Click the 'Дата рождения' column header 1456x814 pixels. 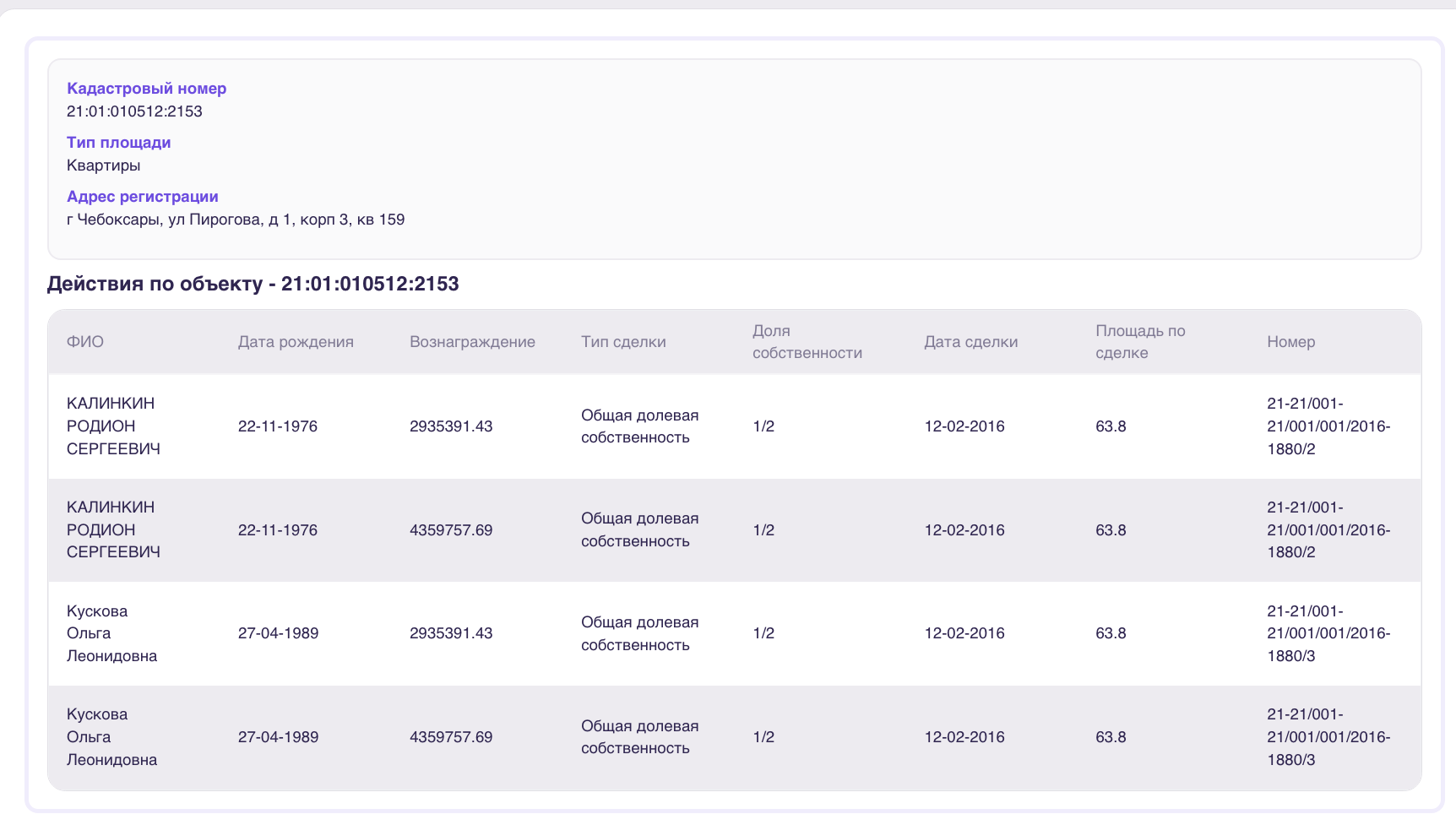tap(296, 342)
